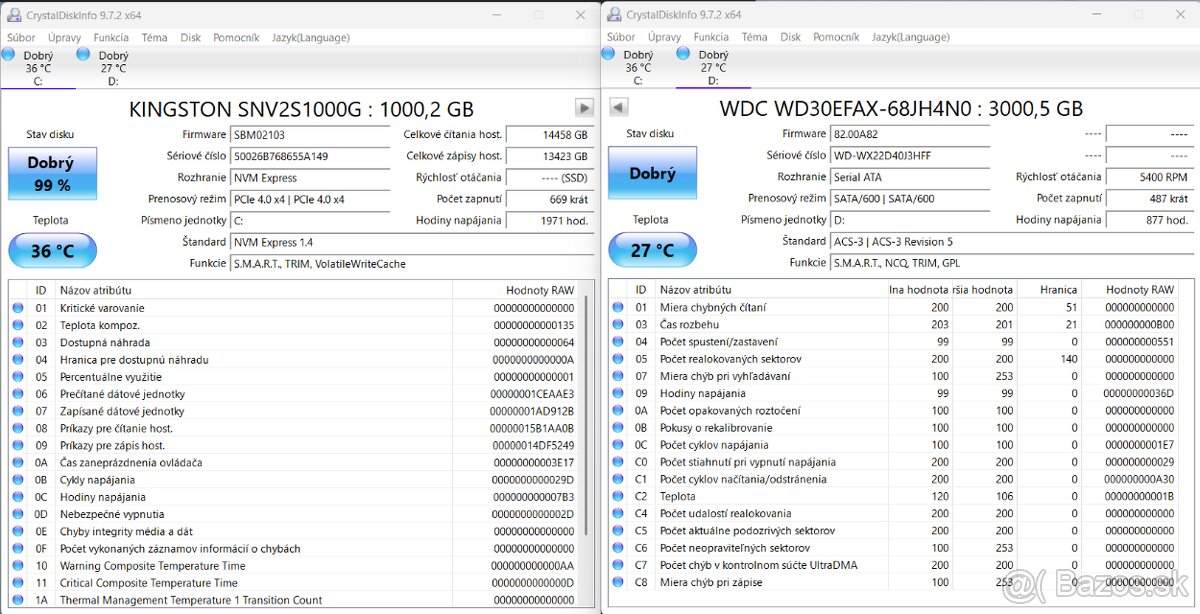Click the Dobrý health badge for the WDC drive
This screenshot has width=1200, height=614.
pos(652,172)
